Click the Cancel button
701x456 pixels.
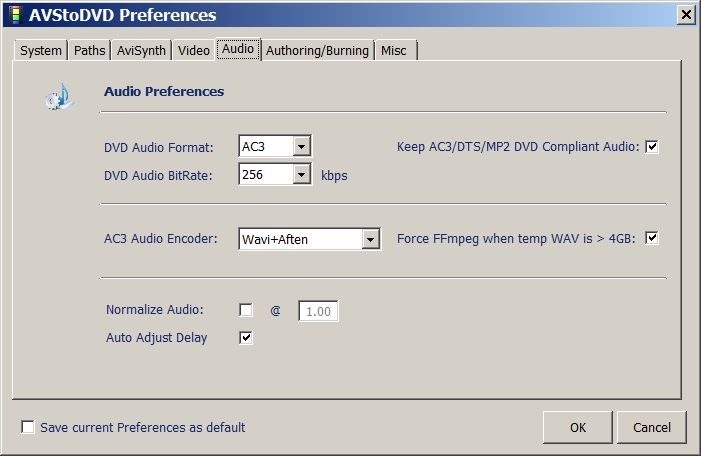(652, 427)
